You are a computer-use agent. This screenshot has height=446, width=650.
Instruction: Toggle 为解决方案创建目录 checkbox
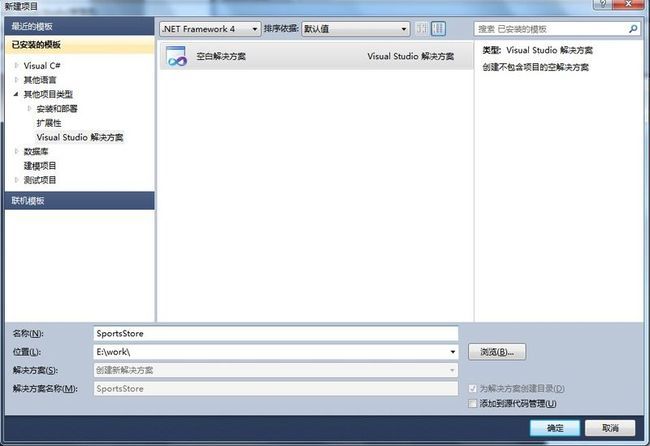472,389
